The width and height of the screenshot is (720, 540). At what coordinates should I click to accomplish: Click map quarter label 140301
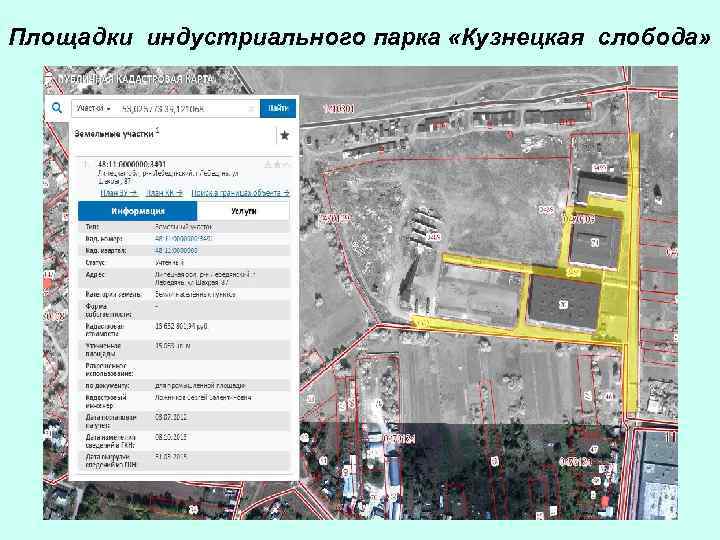pyautogui.click(x=339, y=109)
